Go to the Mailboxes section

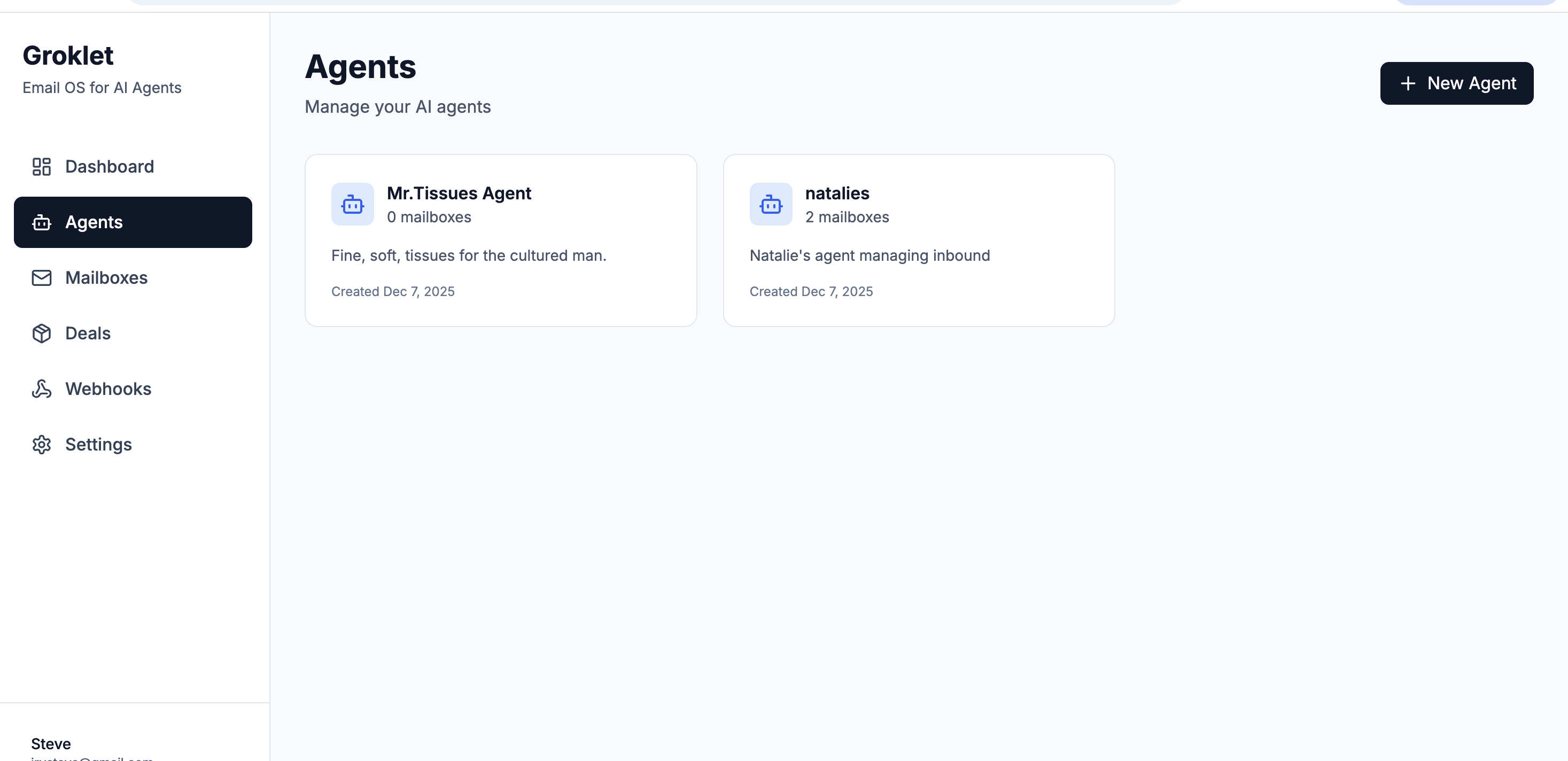point(106,277)
